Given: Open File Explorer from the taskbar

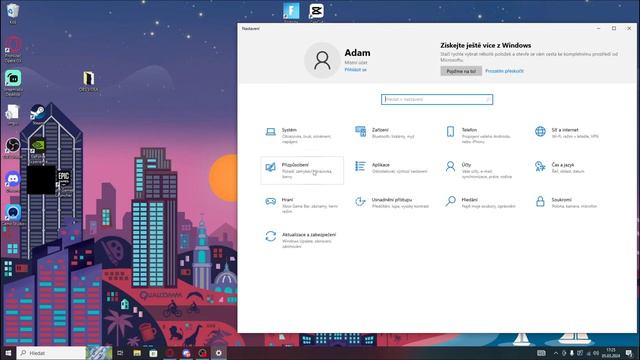Looking at the screenshot, I should coord(137,353).
